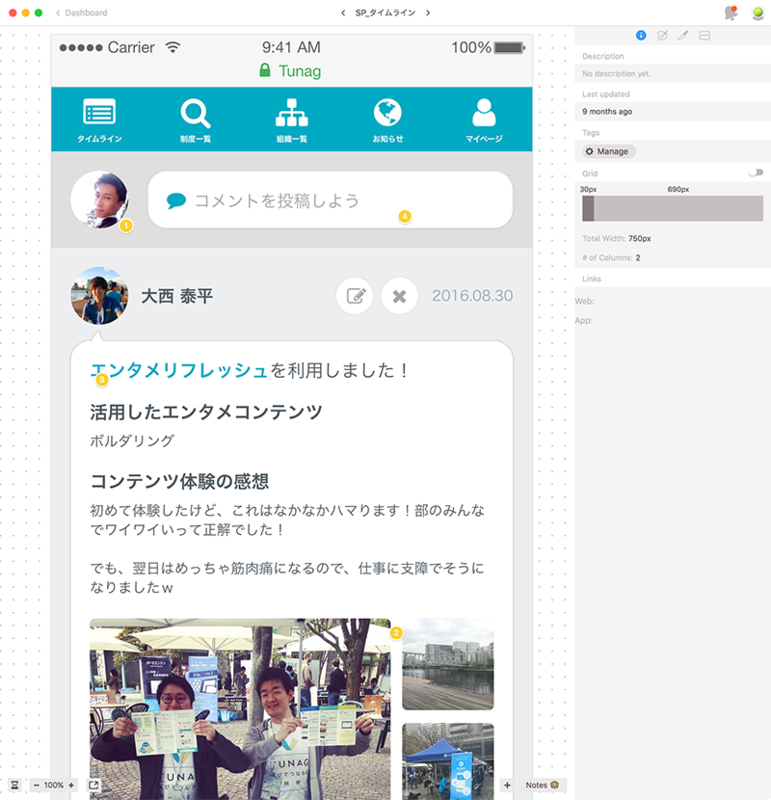The width and height of the screenshot is (771, 800).
Task: Open the knife slices tab
Action: 683,35
